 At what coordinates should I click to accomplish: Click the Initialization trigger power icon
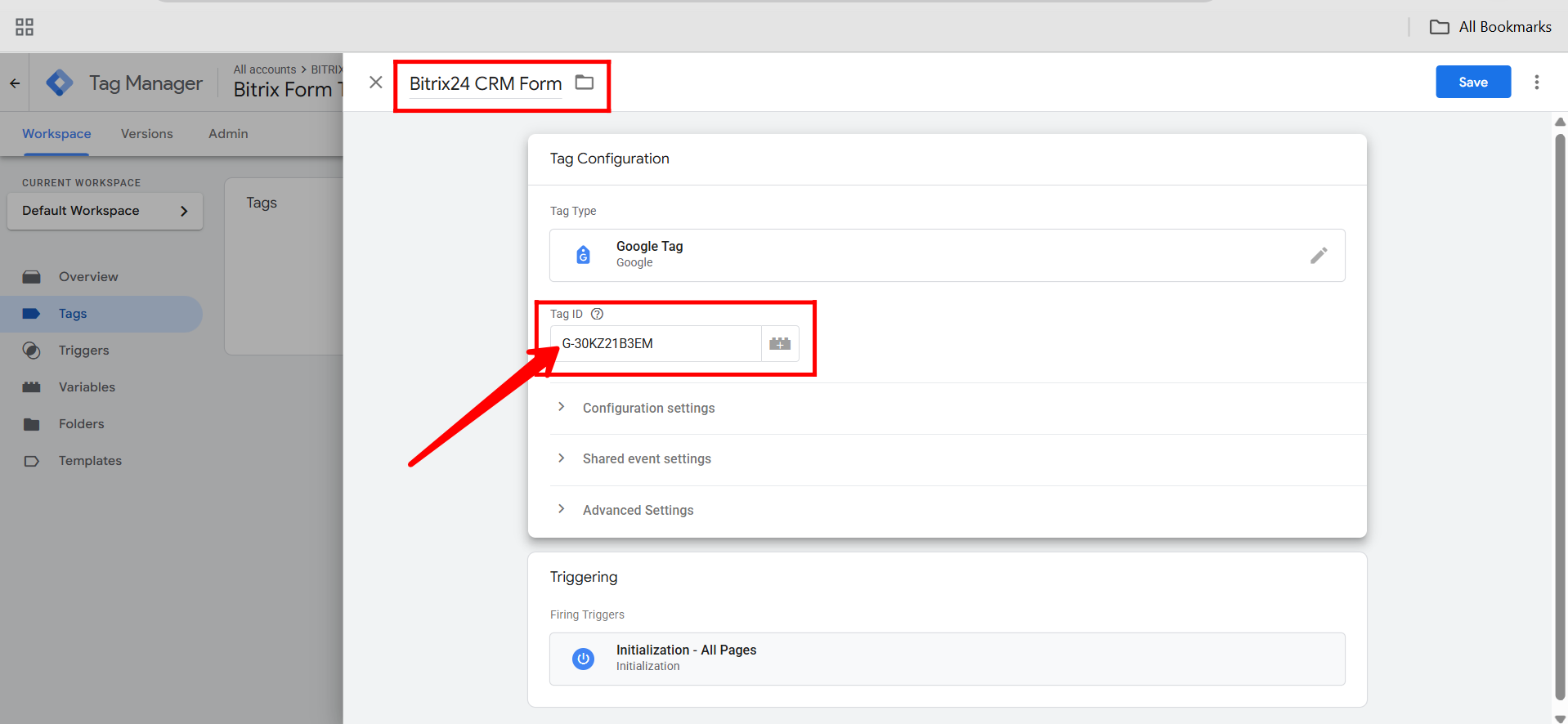coord(583,659)
